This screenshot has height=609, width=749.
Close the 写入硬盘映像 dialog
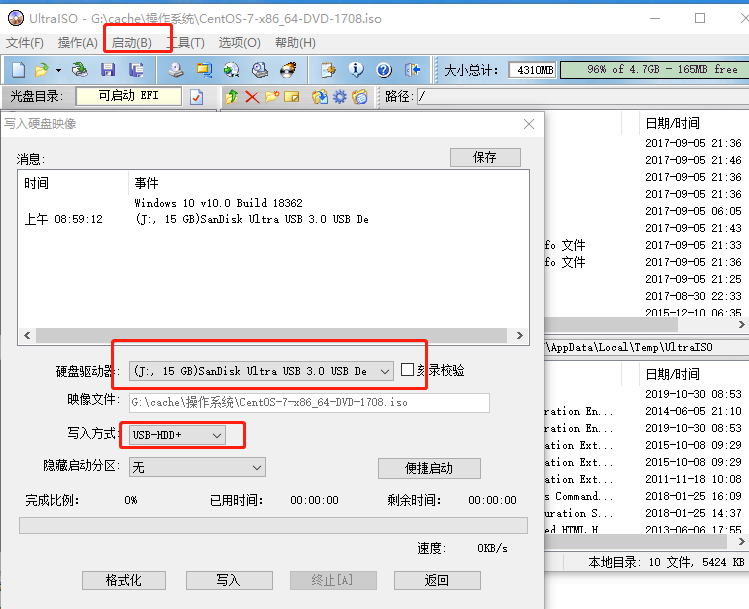point(529,124)
